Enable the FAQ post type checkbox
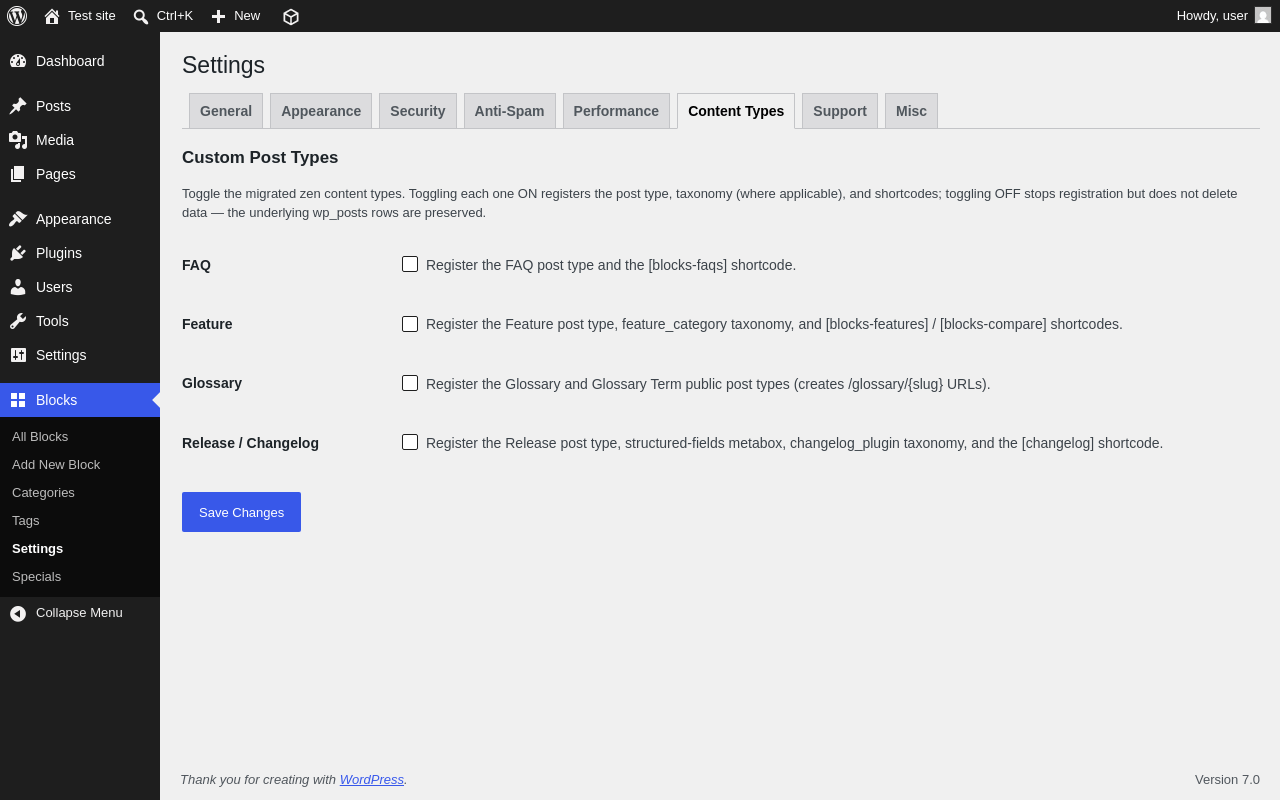Screen dimensions: 1280x800 (410, 264)
